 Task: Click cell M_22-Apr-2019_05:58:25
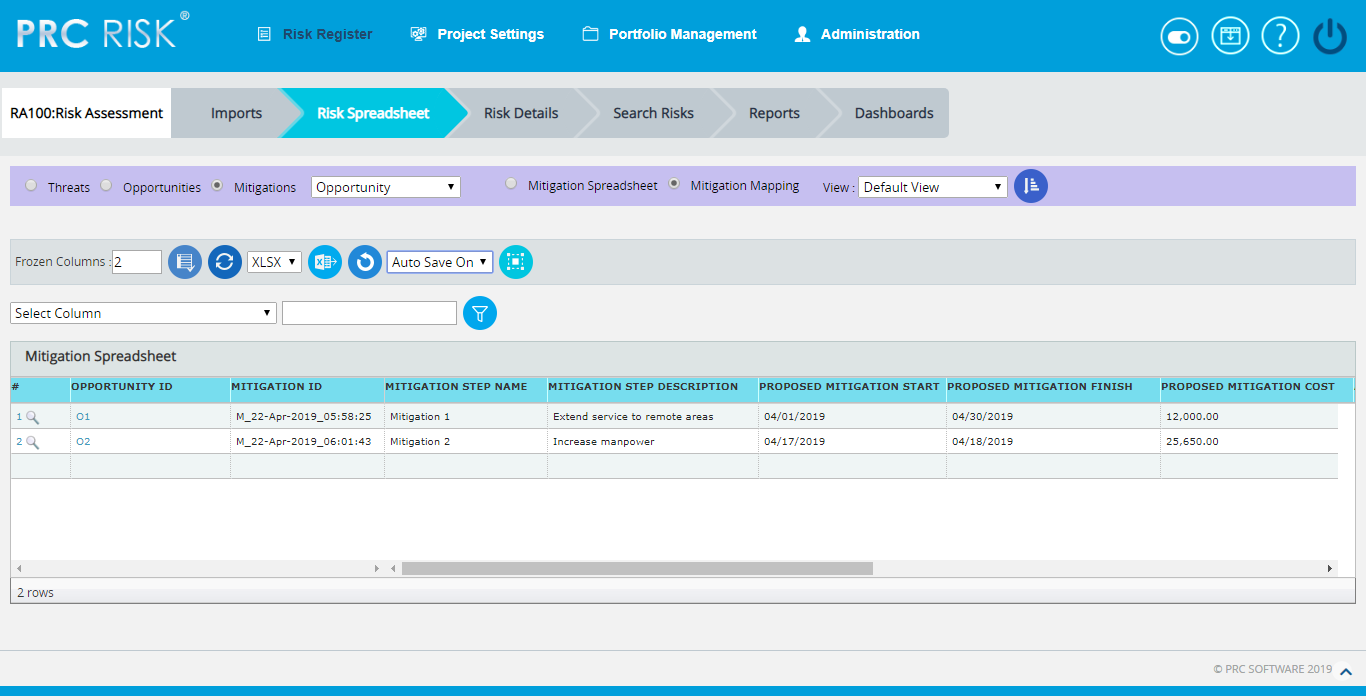click(x=307, y=417)
